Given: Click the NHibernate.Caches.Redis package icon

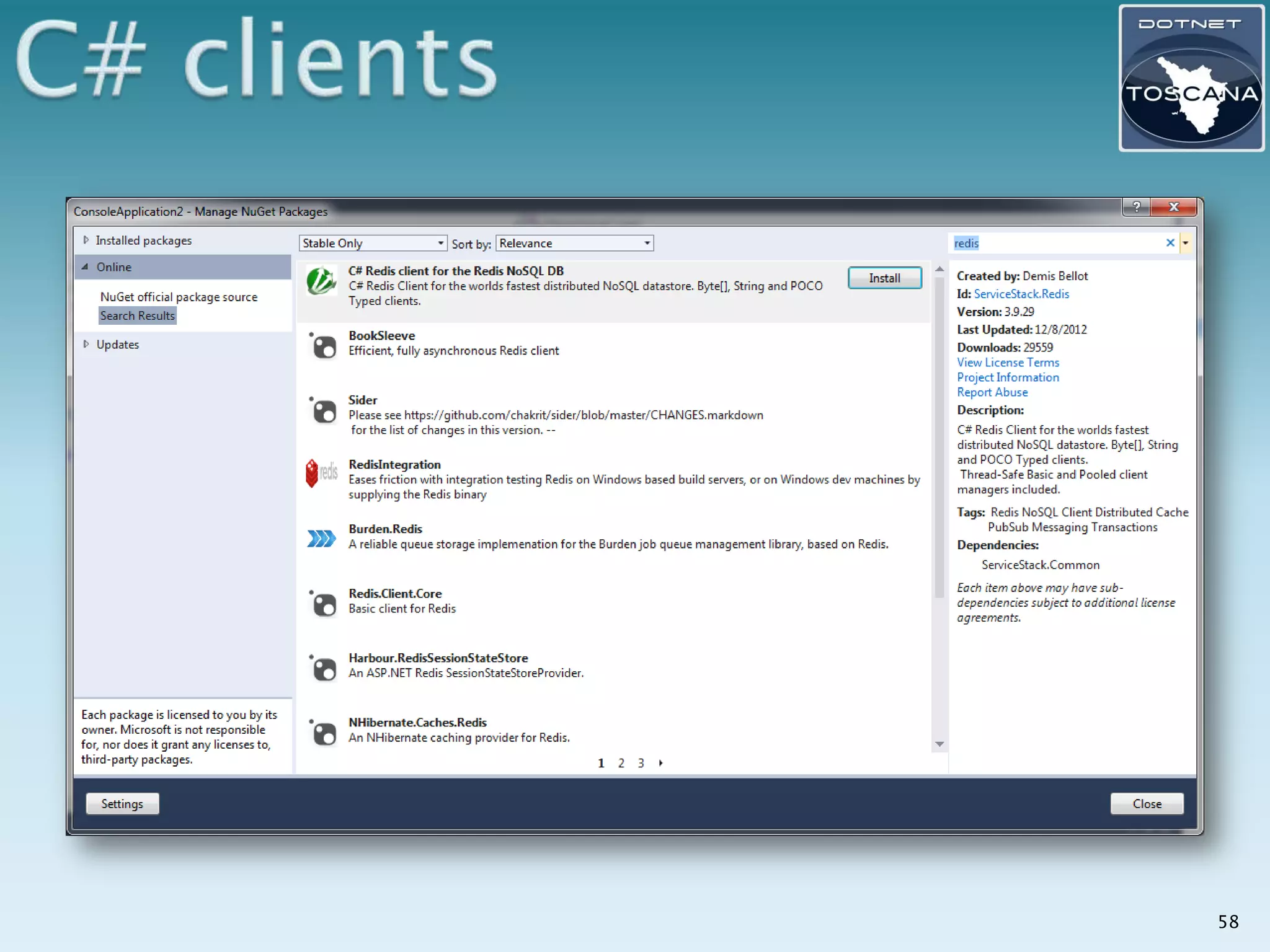Looking at the screenshot, I should [323, 733].
